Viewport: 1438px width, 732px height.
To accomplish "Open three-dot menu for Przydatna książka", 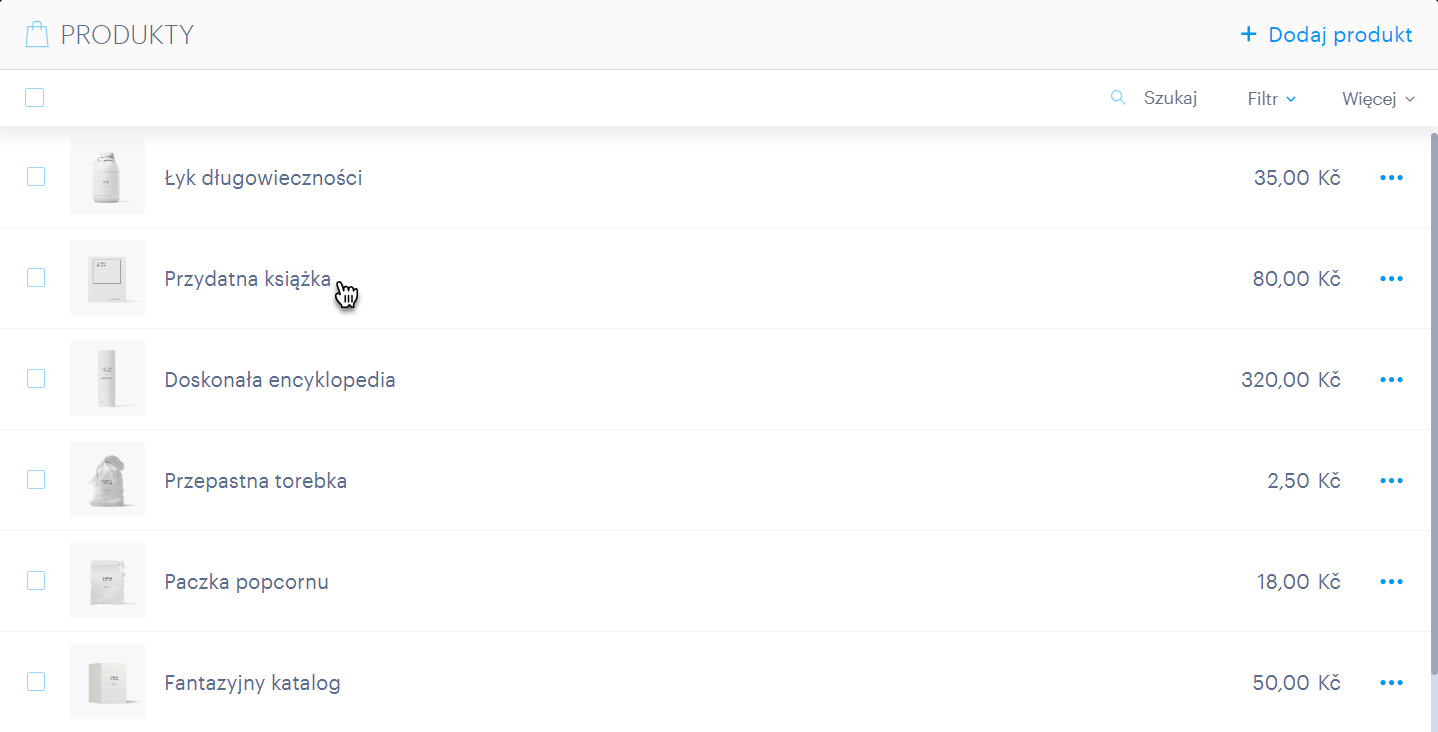I will point(1391,279).
